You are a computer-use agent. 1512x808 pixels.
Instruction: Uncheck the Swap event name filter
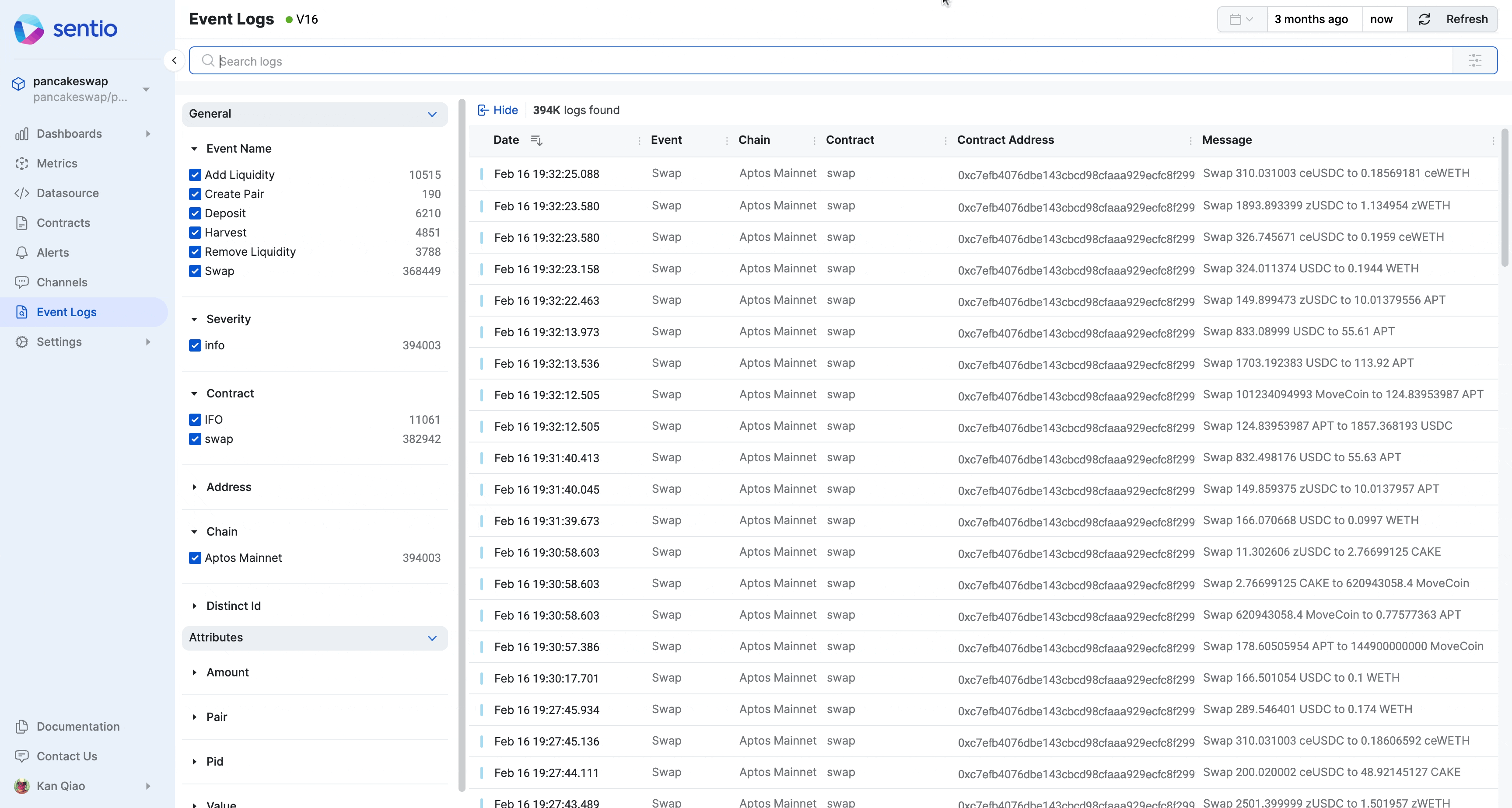coord(195,271)
